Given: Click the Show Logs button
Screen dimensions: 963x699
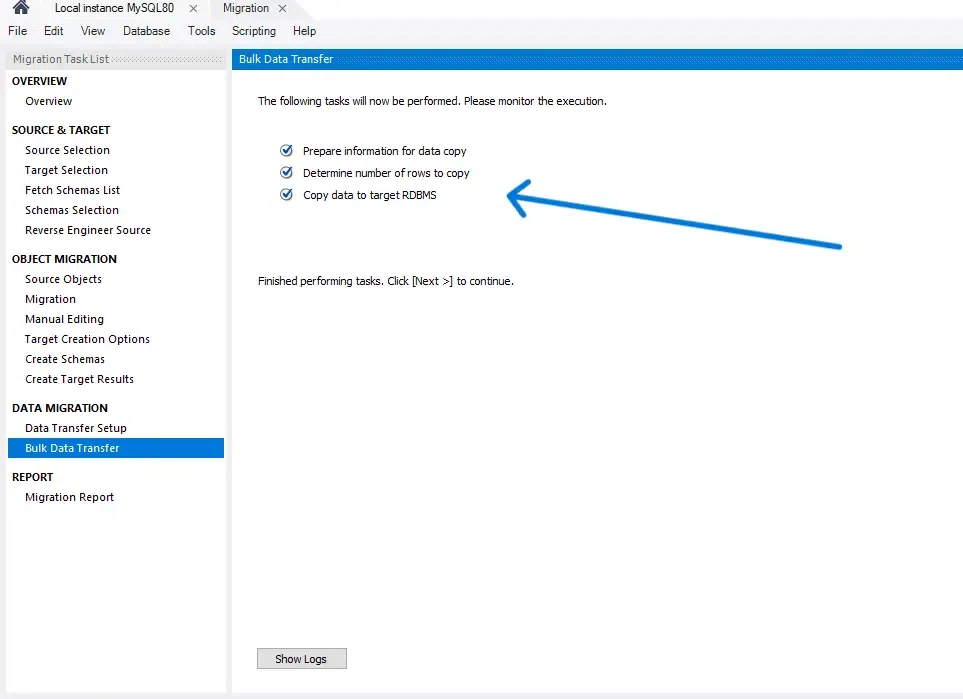Looking at the screenshot, I should coord(302,658).
